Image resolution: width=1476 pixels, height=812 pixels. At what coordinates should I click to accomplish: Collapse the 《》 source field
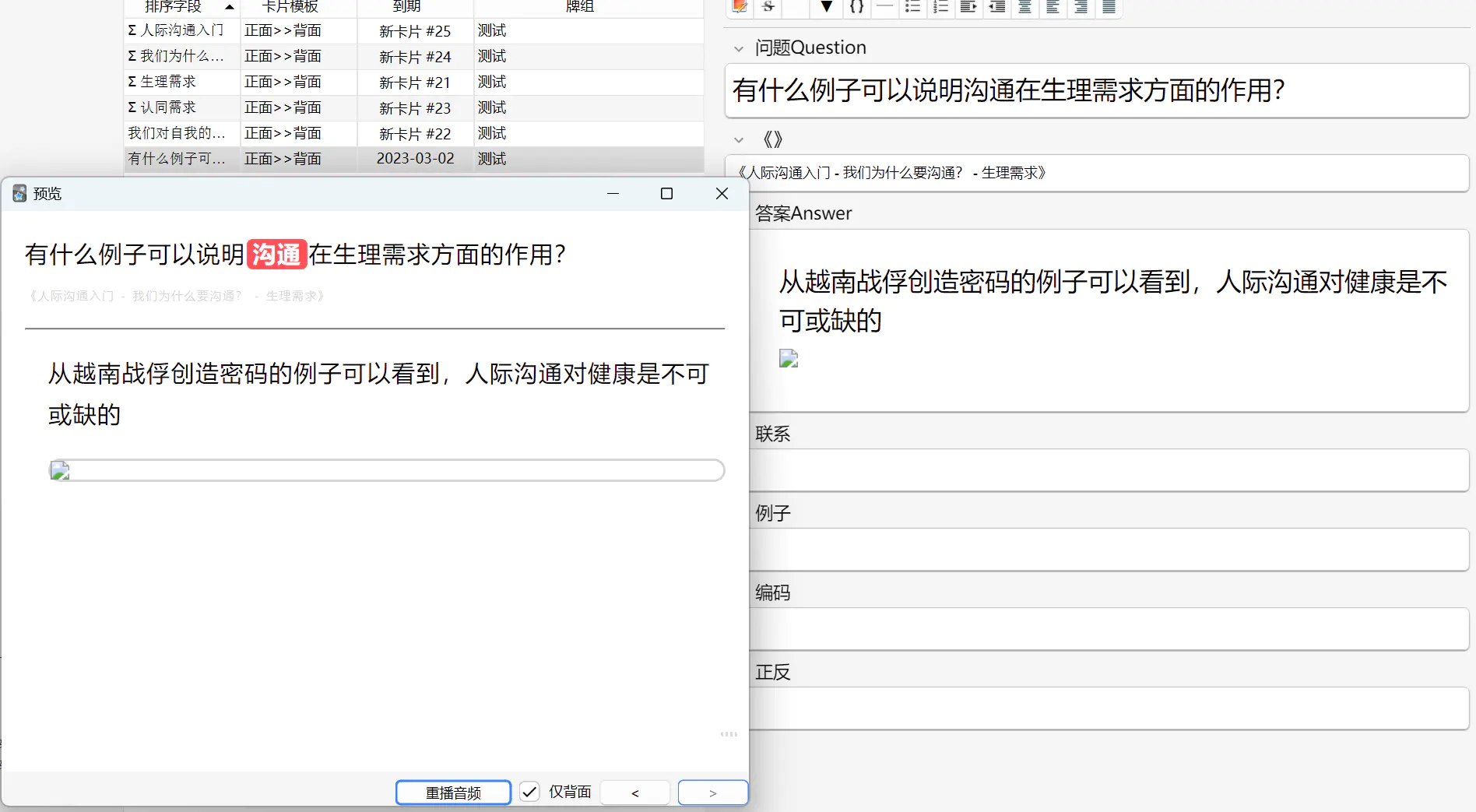(x=739, y=140)
